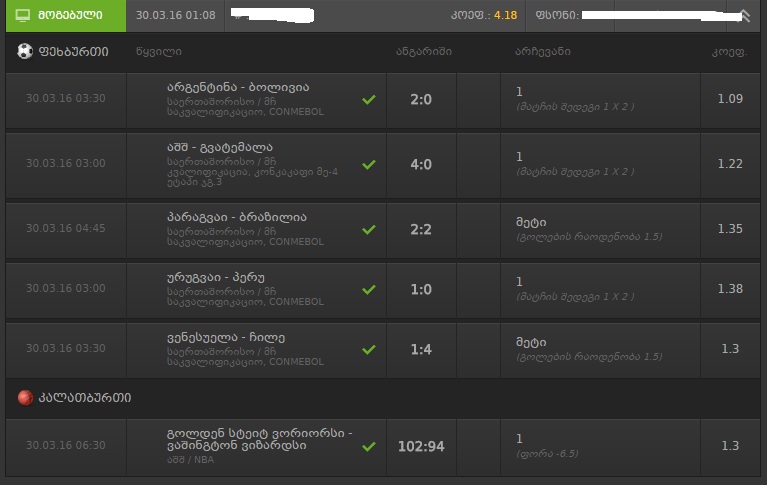
Task: Open the აშშ - გვატემალა match
Action: 220,147
